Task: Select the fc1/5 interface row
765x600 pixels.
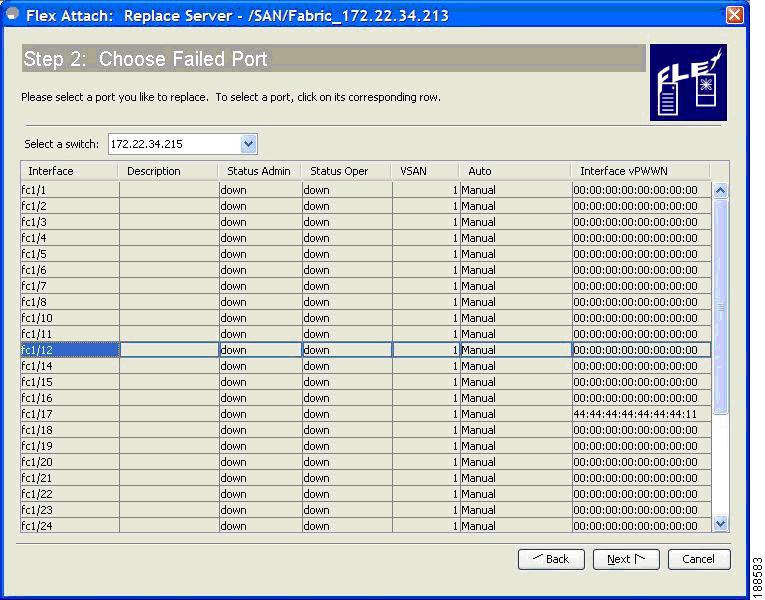Action: tap(366, 254)
